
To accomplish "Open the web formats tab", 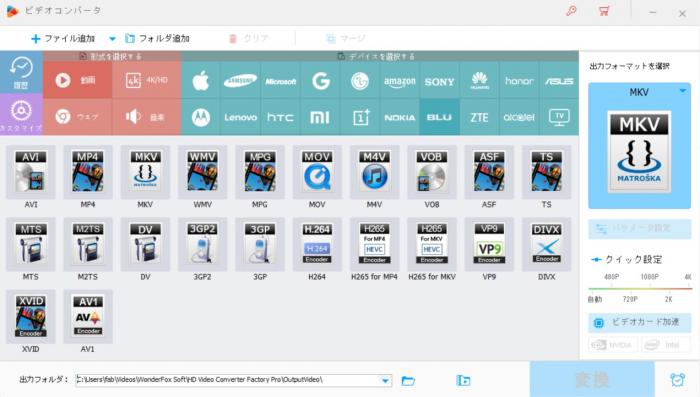I will click(x=77, y=117).
